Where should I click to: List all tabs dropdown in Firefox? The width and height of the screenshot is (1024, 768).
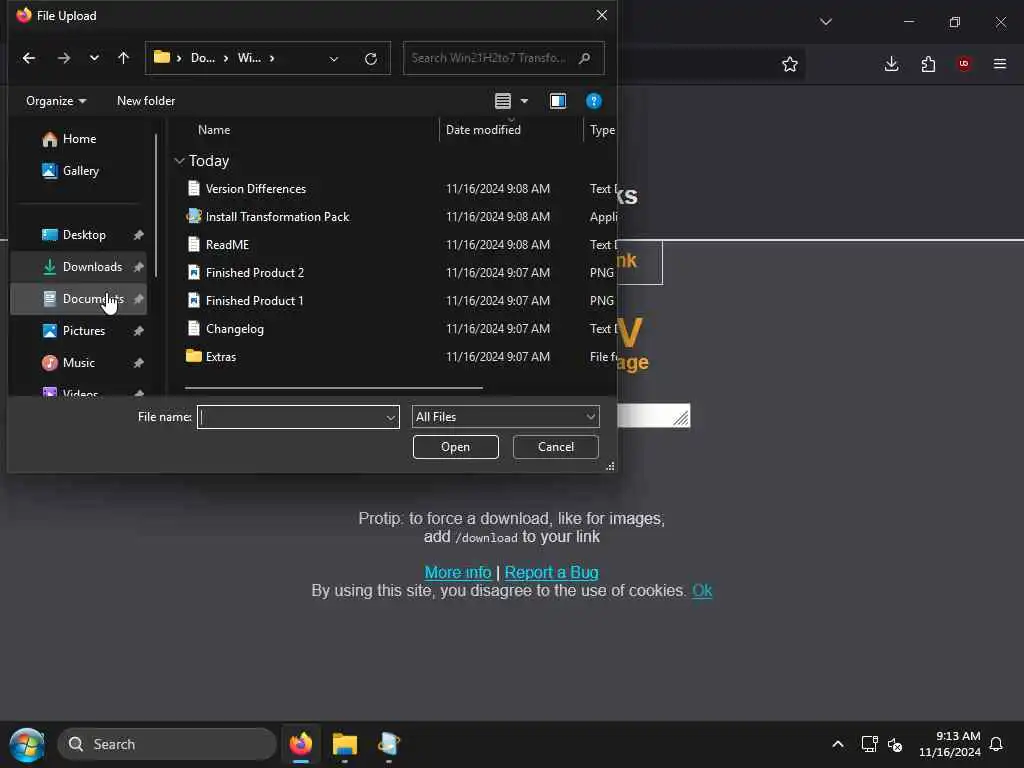[826, 22]
